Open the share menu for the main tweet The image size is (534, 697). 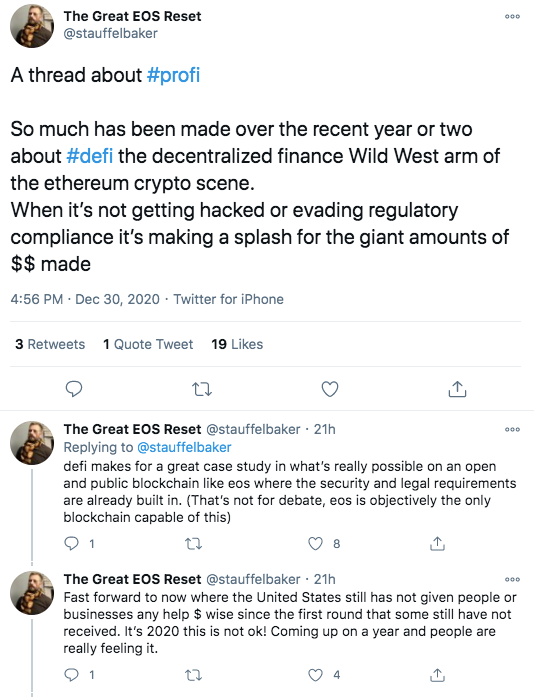[x=457, y=389]
